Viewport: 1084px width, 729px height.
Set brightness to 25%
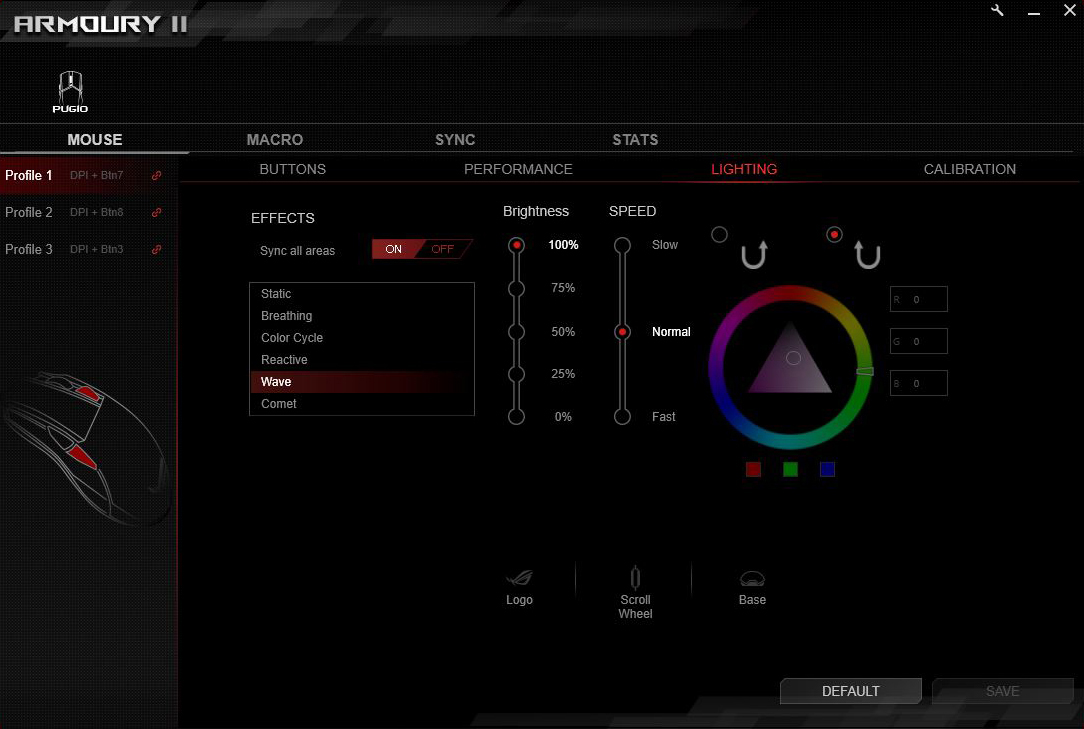pos(516,374)
